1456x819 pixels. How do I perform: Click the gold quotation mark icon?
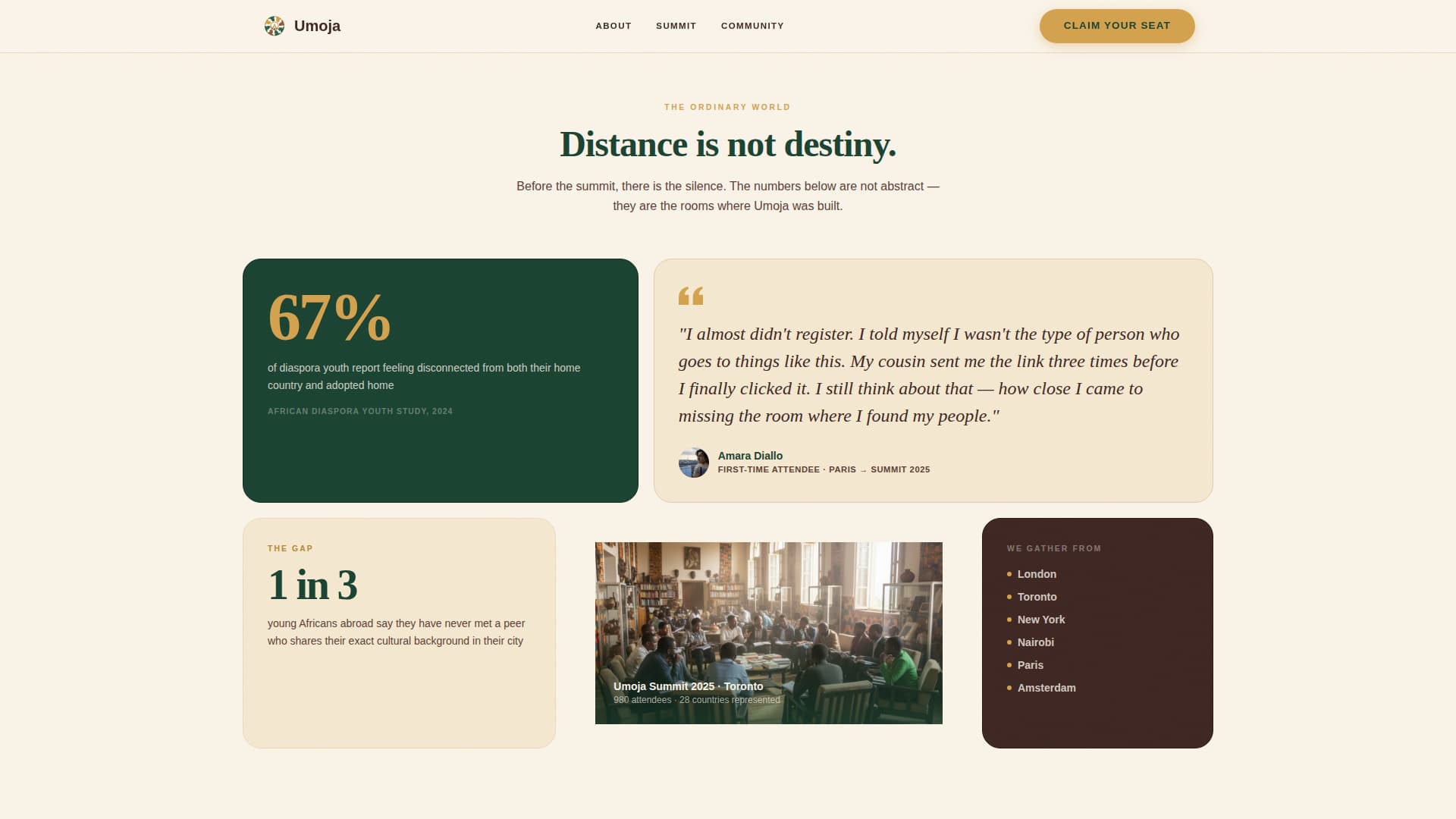(x=691, y=297)
